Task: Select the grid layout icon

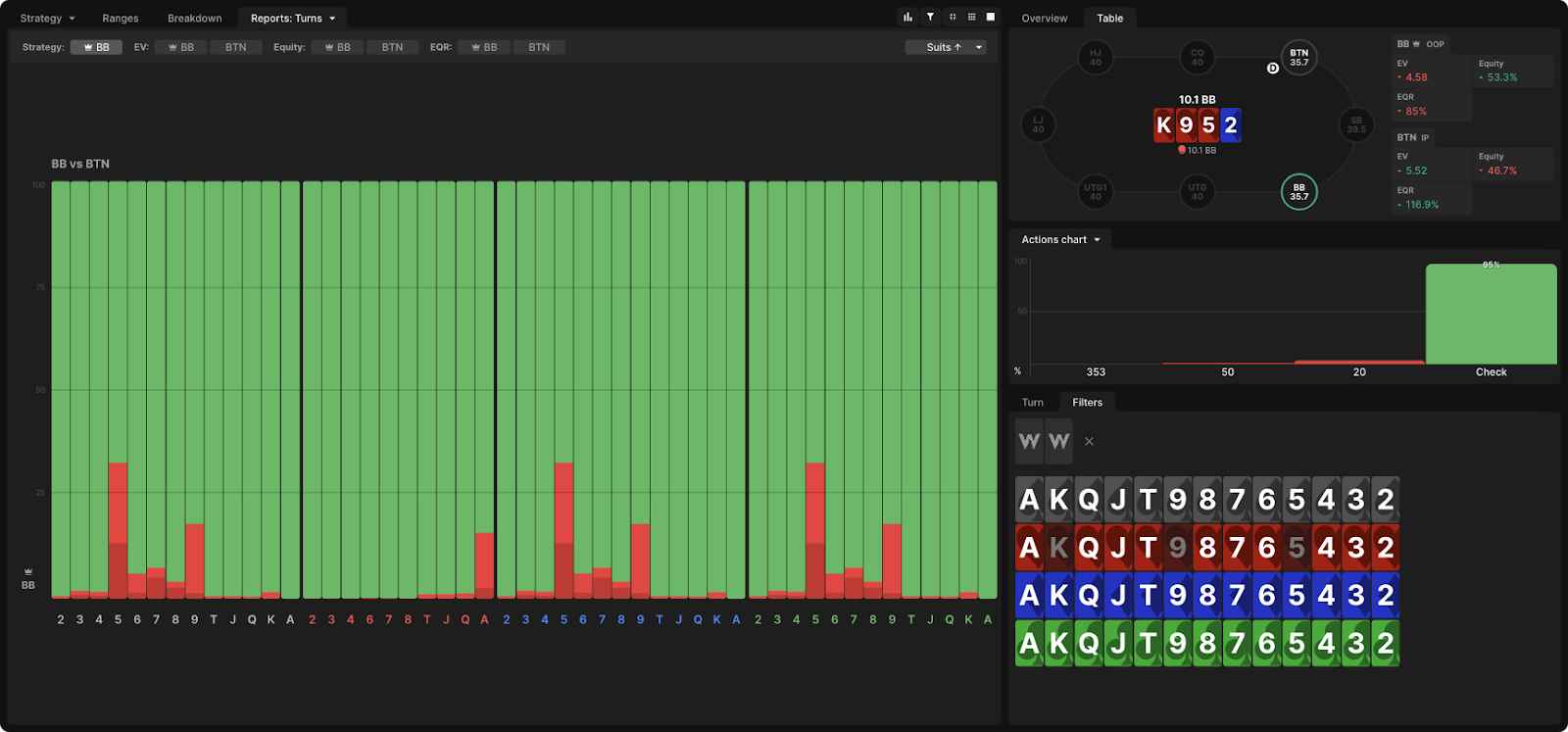Action: [971, 17]
